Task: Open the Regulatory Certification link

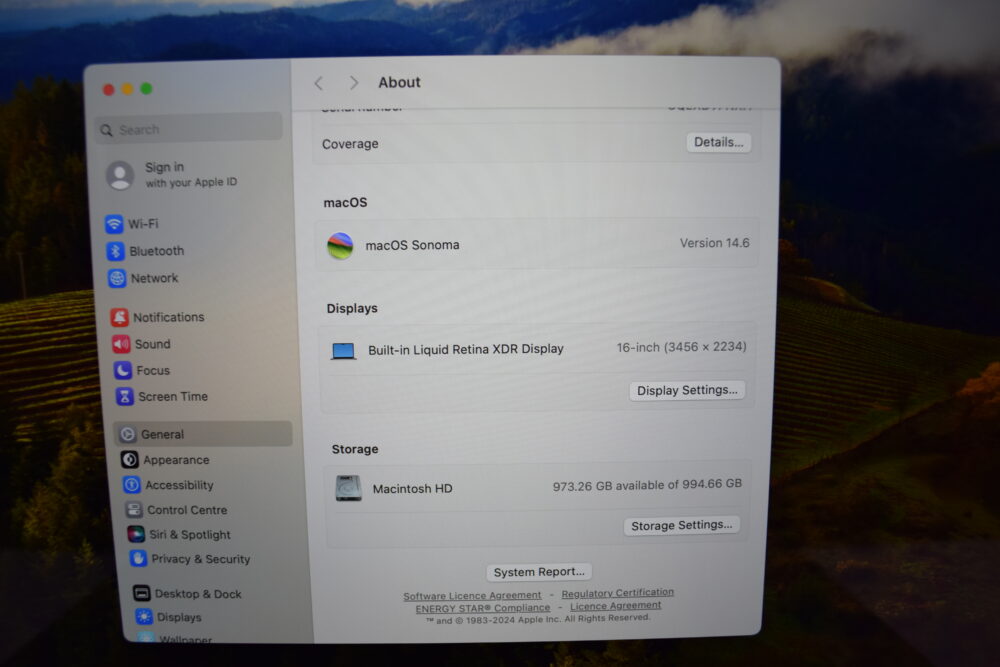Action: pyautogui.click(x=617, y=593)
